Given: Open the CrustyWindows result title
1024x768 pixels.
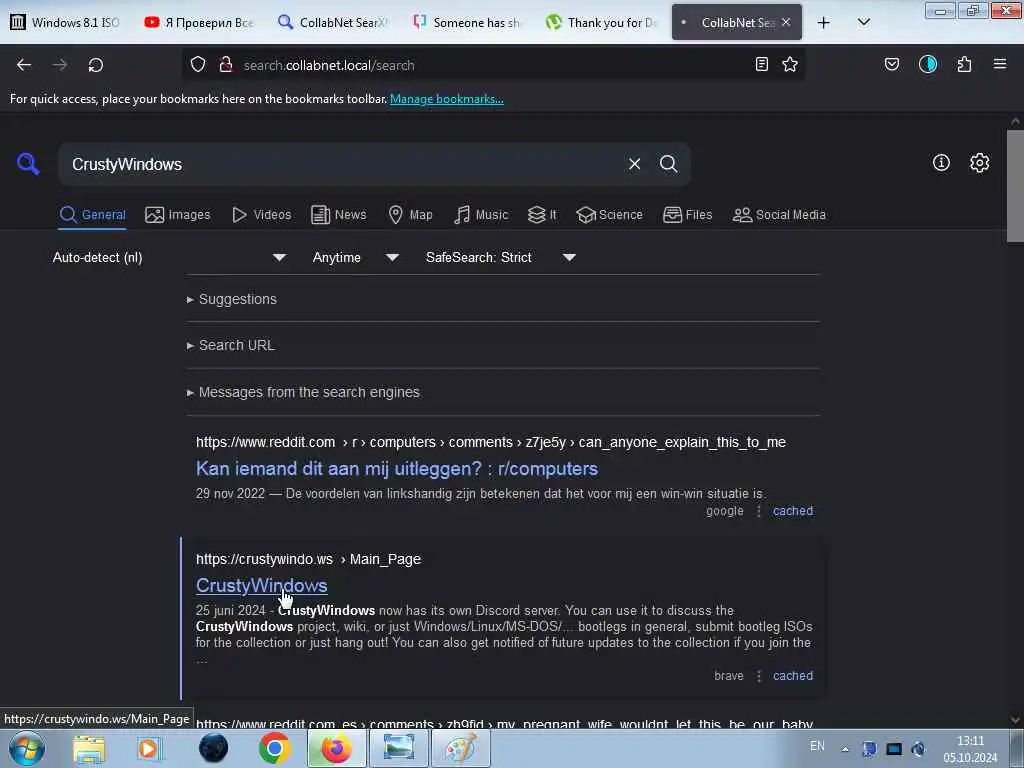Looking at the screenshot, I should [x=261, y=585].
